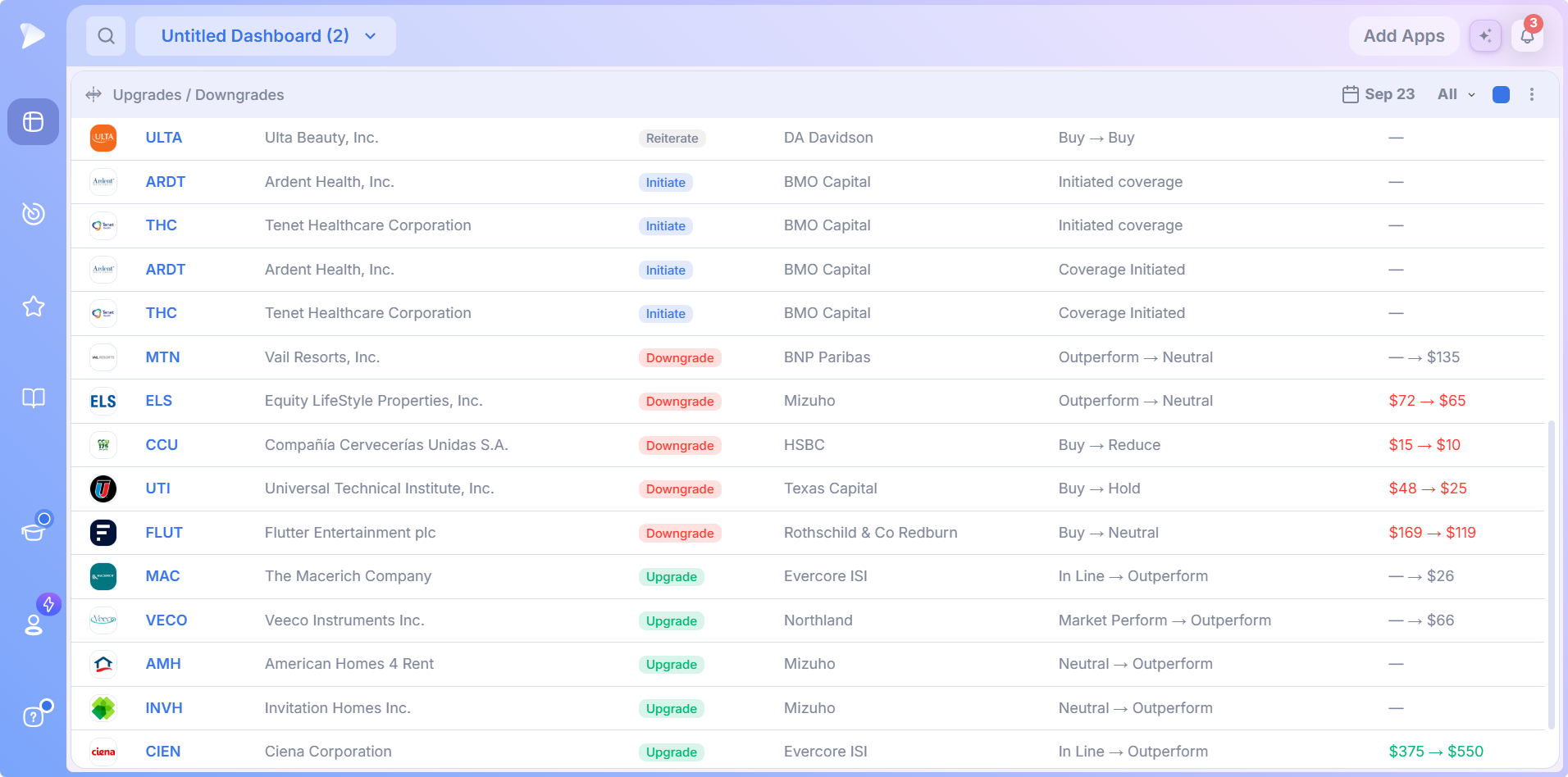Open the FLUT ticker link

(164, 533)
